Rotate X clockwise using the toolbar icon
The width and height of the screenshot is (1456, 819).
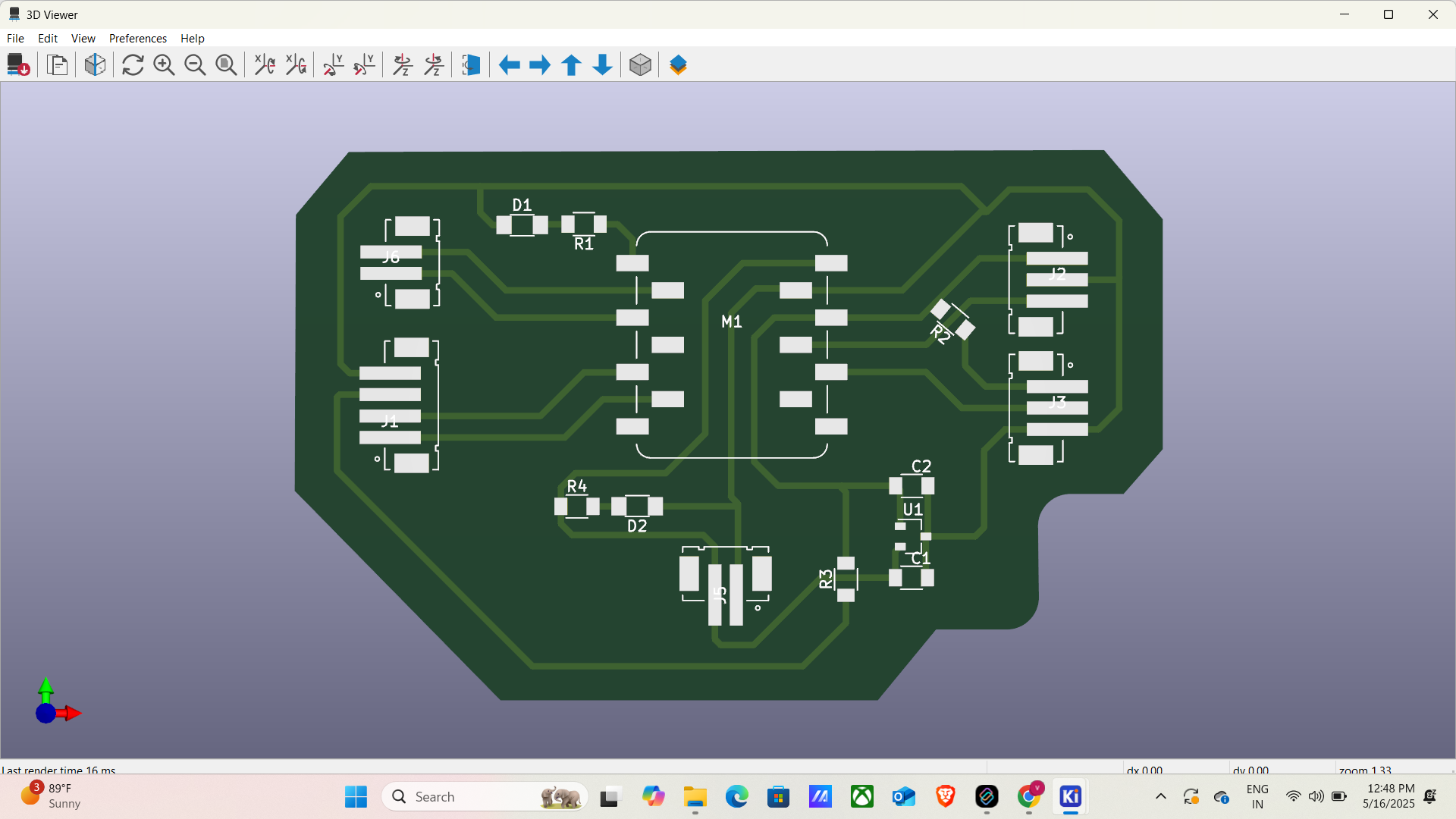point(265,65)
